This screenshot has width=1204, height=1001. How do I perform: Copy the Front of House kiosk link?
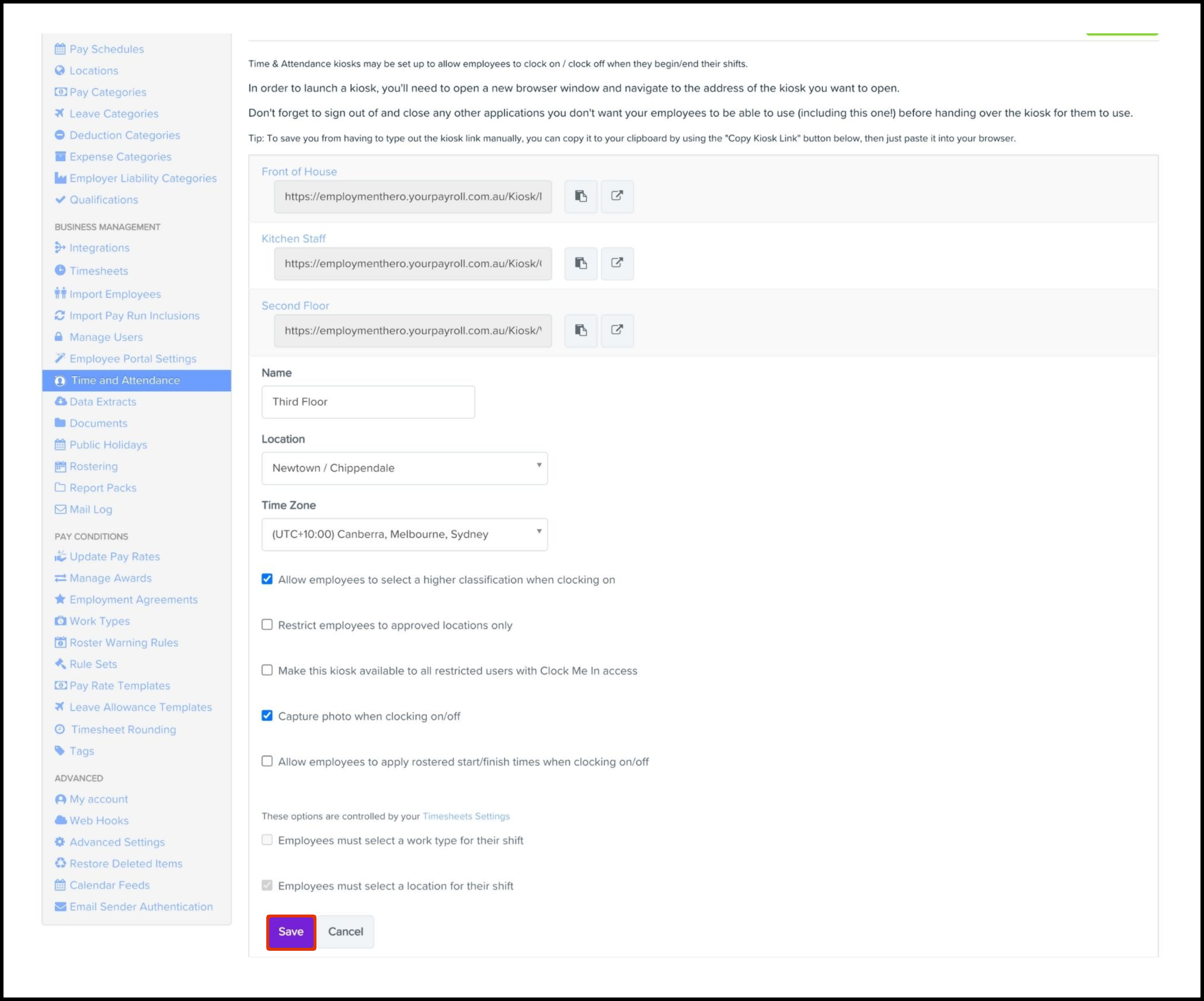click(x=580, y=196)
